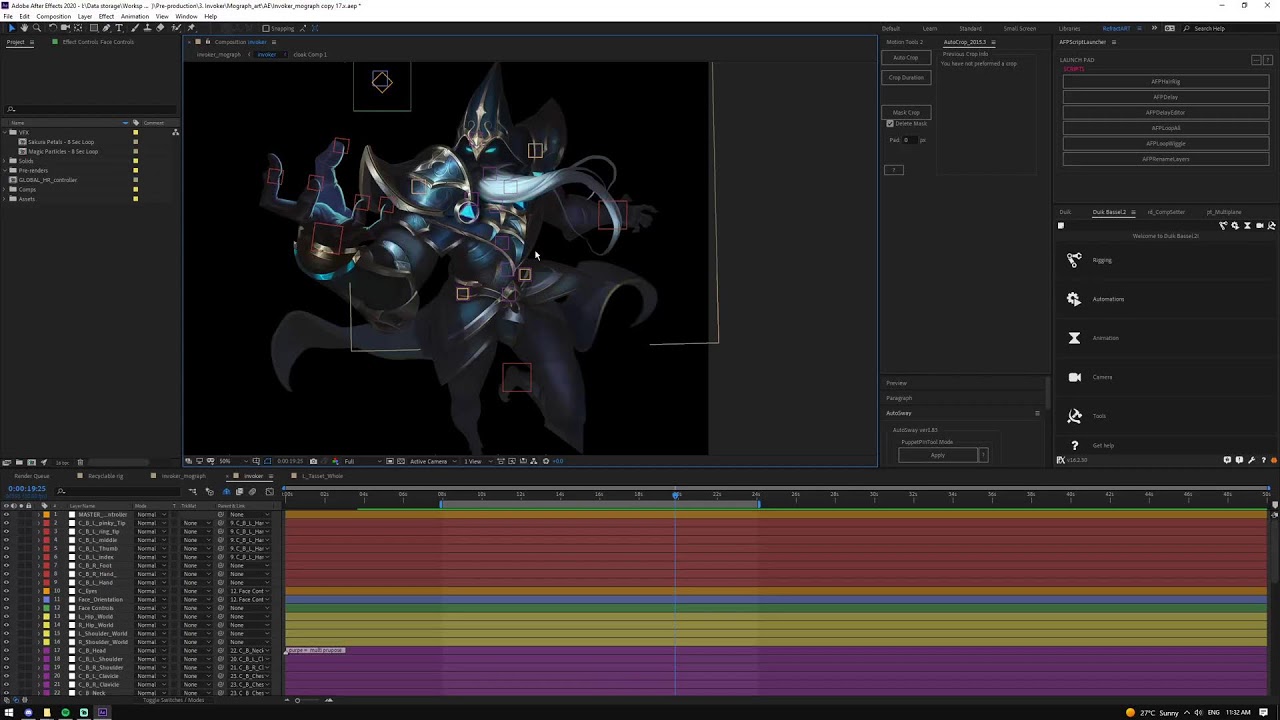Open the Active Camera dropdown
The height and width of the screenshot is (720, 1280).
pyautogui.click(x=434, y=461)
